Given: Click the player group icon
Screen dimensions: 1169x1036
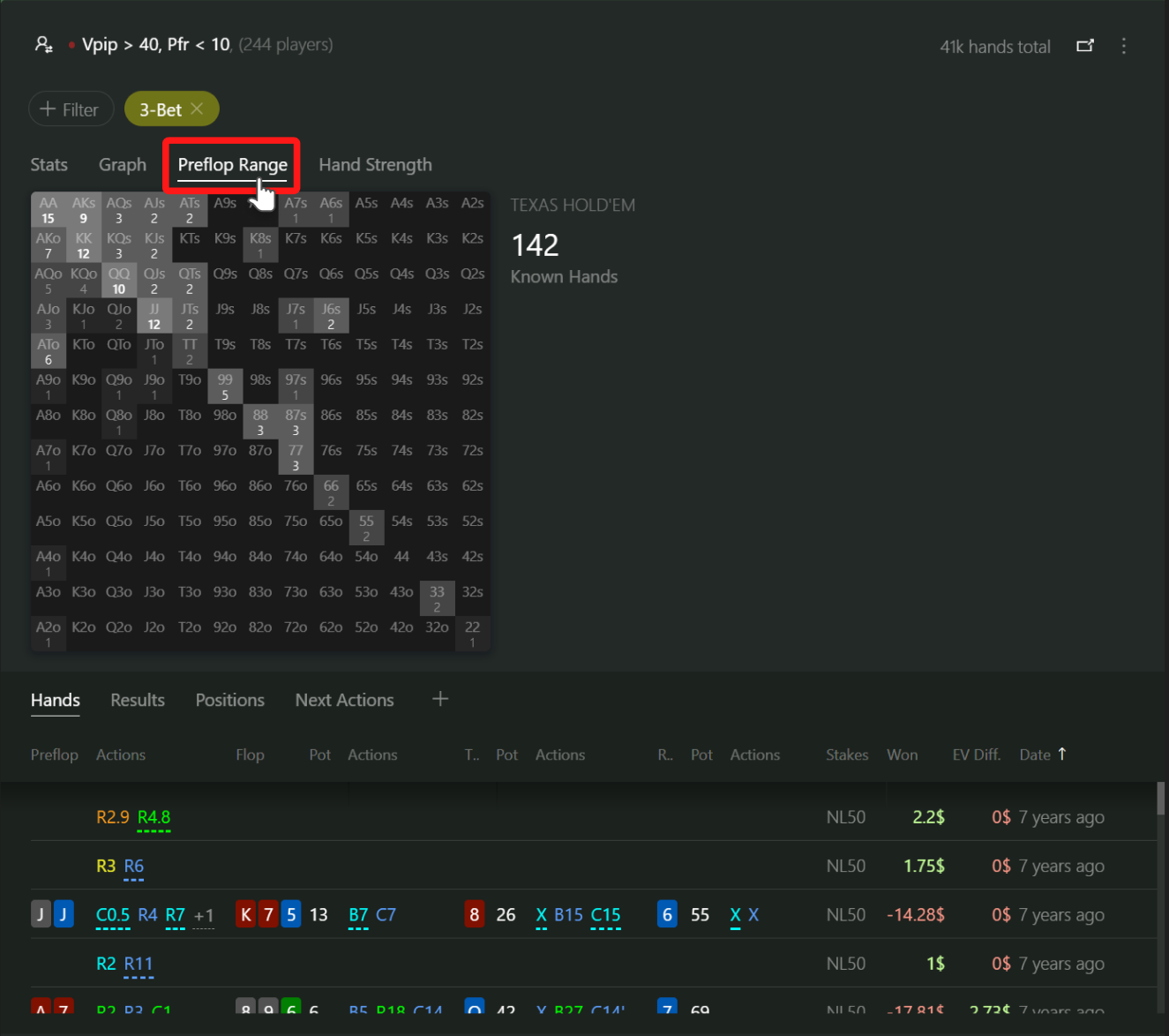Looking at the screenshot, I should pyautogui.click(x=43, y=45).
